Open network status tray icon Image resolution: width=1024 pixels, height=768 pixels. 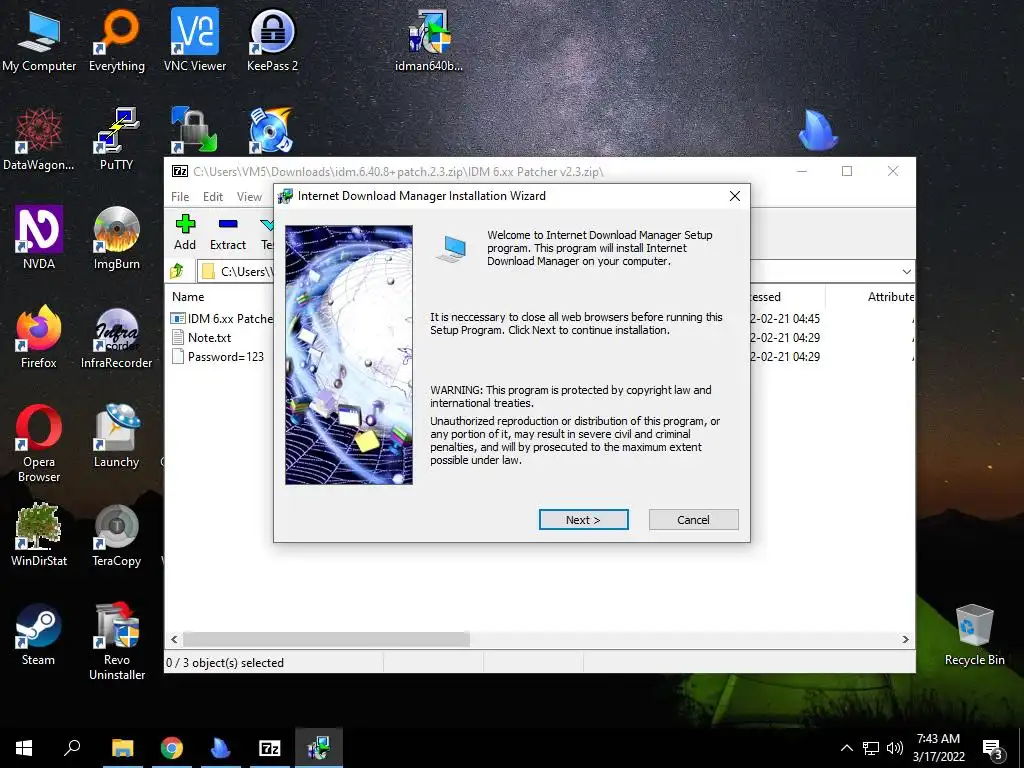[x=871, y=748]
